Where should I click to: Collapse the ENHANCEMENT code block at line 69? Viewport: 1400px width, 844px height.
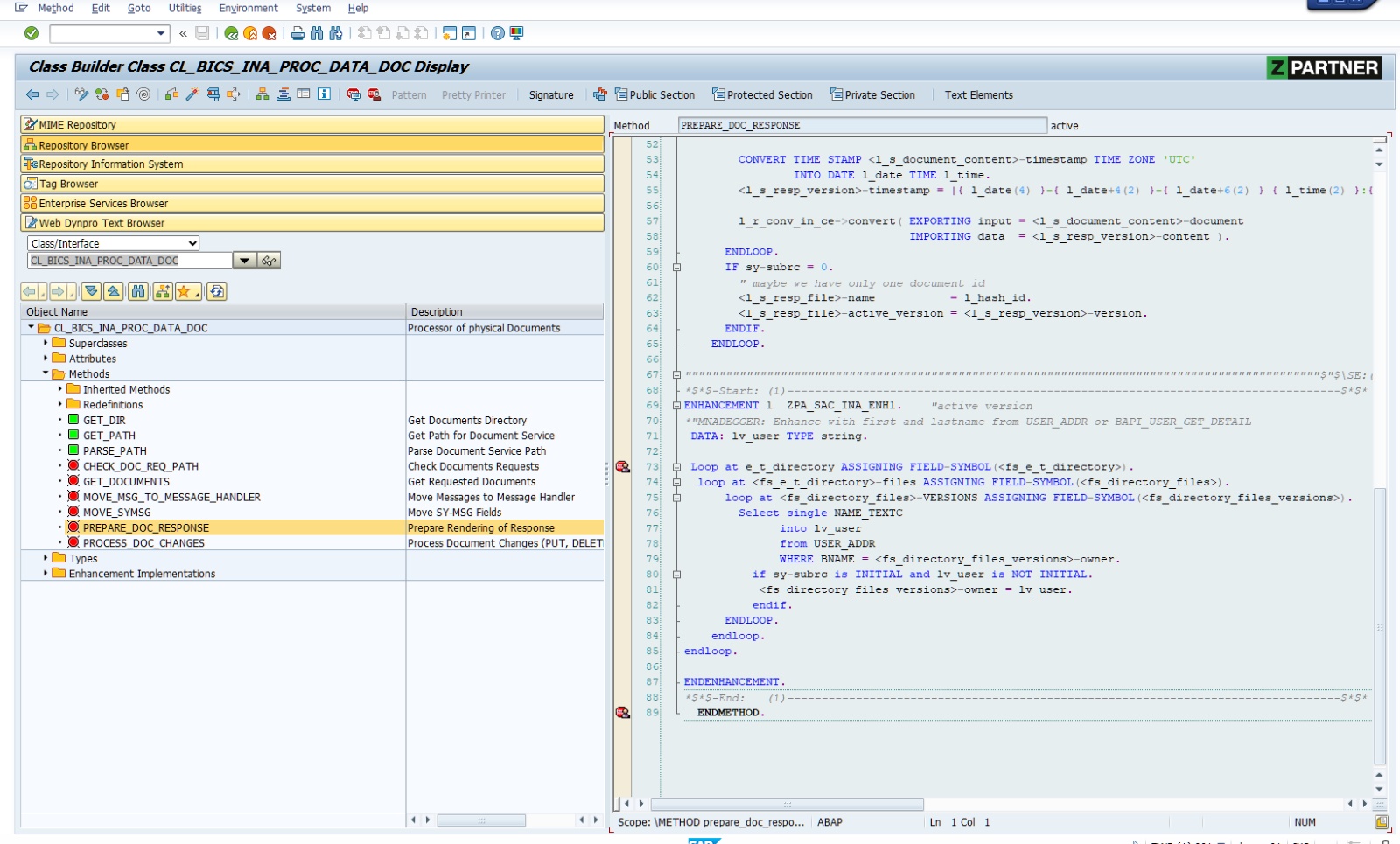tap(676, 406)
